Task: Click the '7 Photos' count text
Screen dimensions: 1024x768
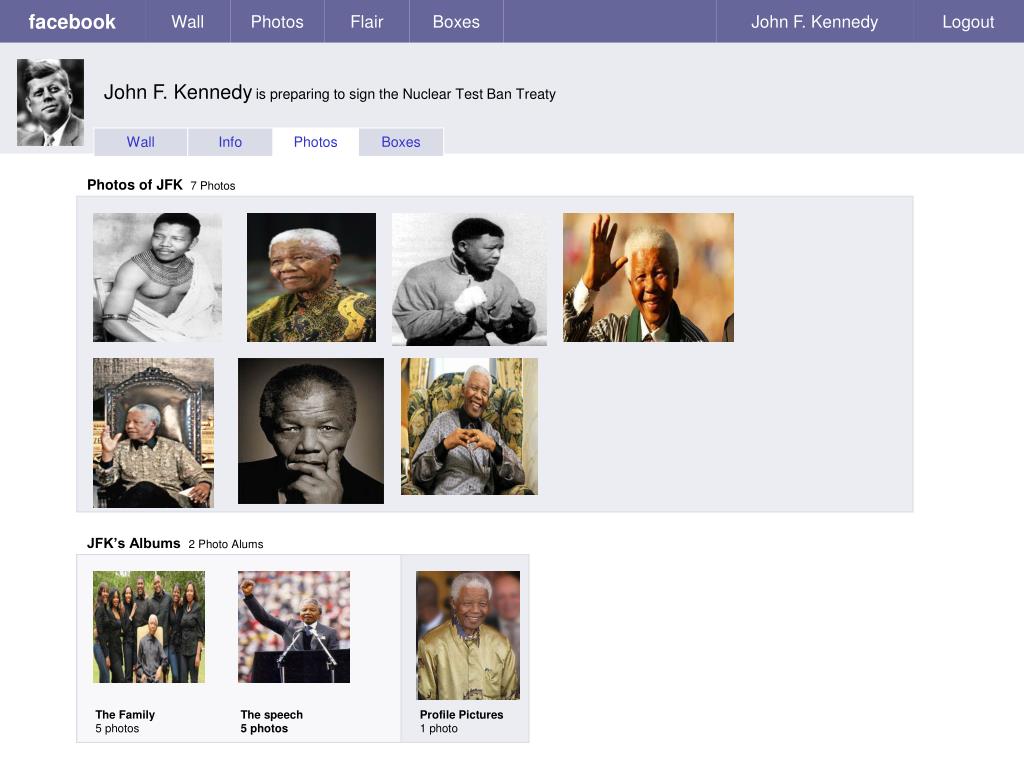Action: [213, 185]
